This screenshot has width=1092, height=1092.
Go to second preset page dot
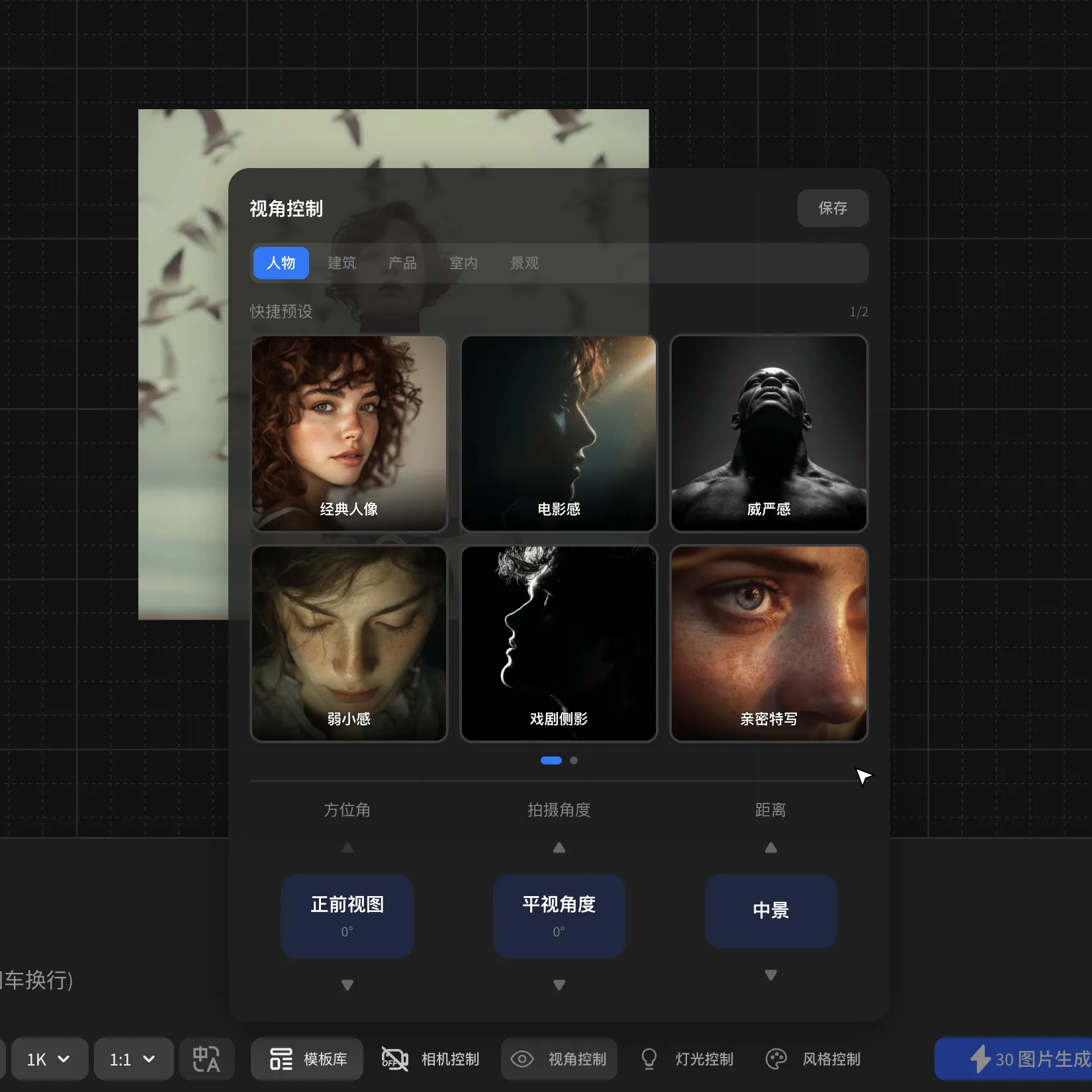(574, 760)
